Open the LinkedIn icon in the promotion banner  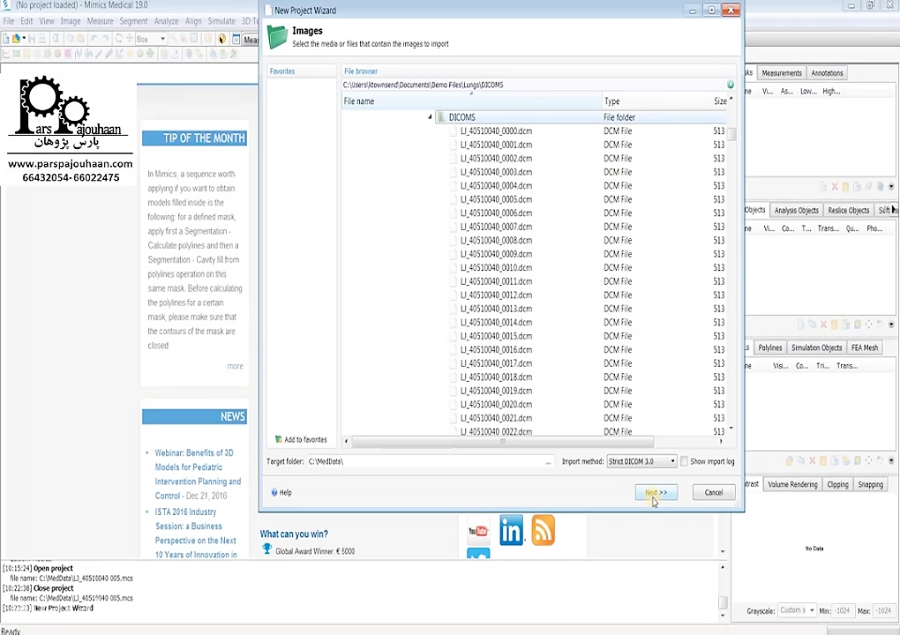[511, 531]
